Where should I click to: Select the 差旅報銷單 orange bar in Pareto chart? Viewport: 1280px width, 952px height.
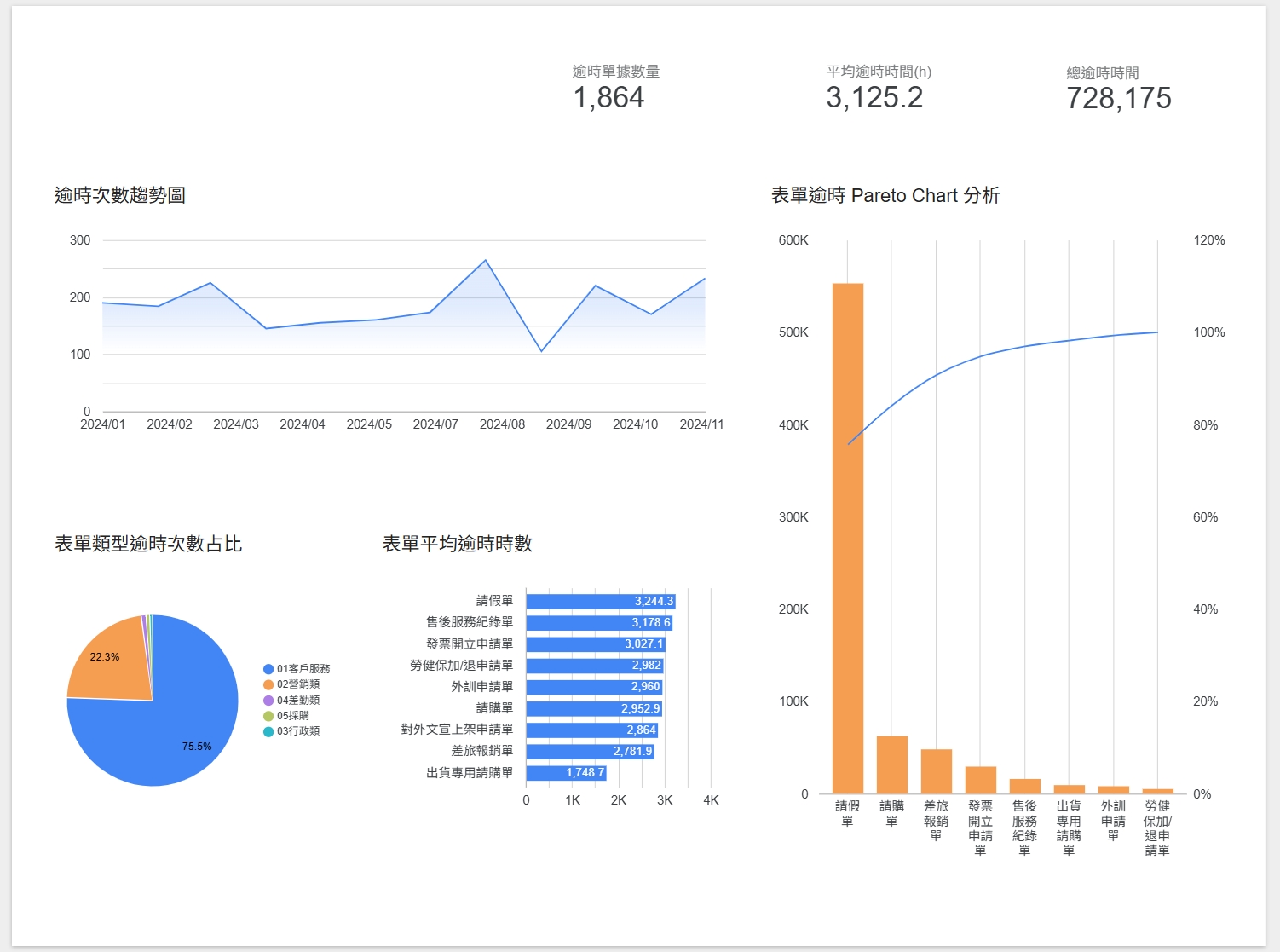tap(936, 771)
